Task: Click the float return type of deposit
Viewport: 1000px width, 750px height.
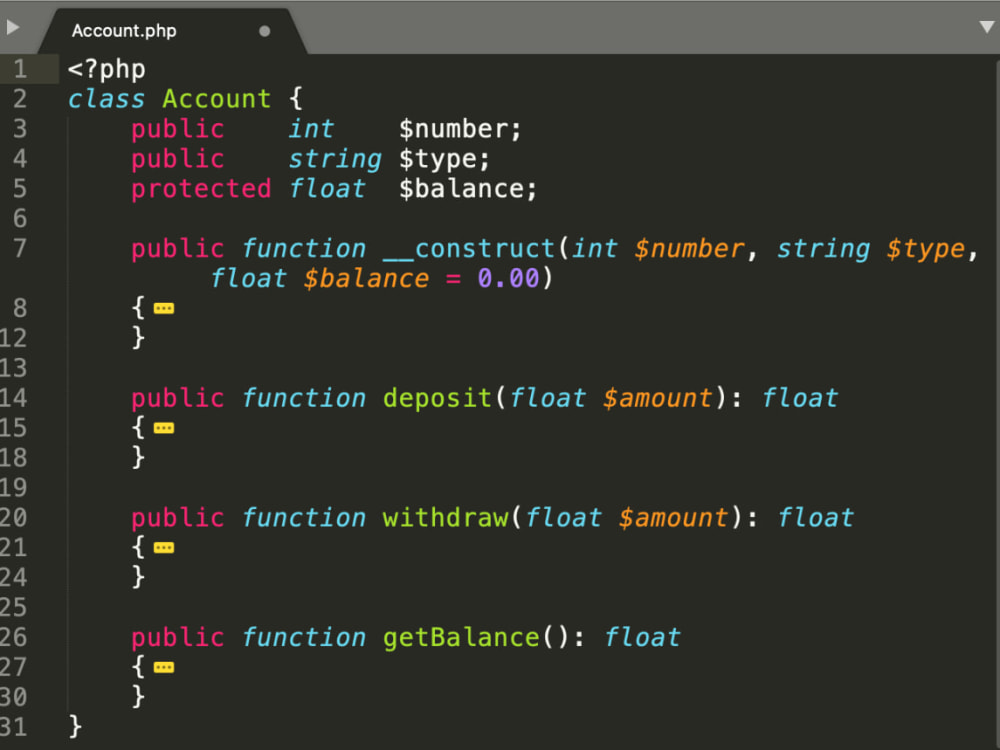Action: click(800, 399)
